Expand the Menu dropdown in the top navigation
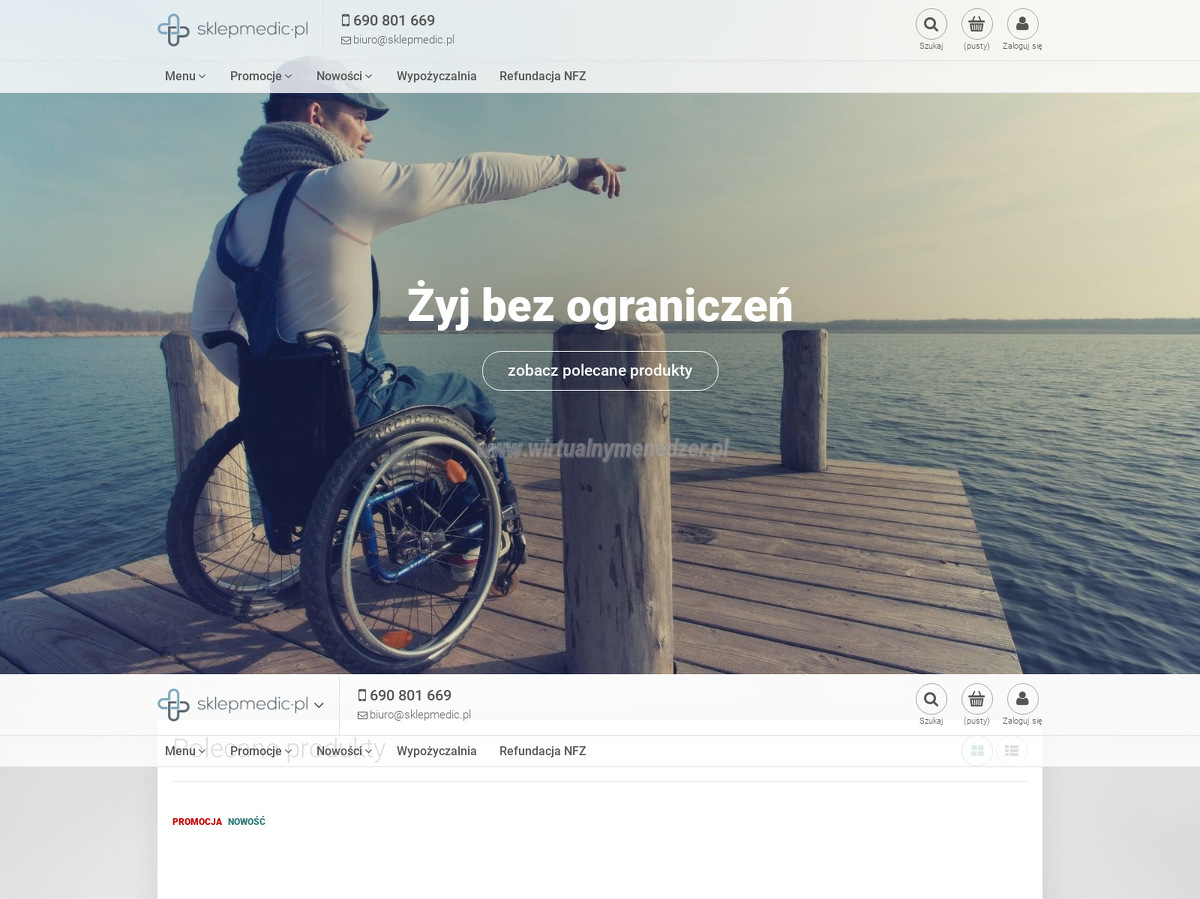Viewport: 1200px width, 899px height. click(x=185, y=76)
